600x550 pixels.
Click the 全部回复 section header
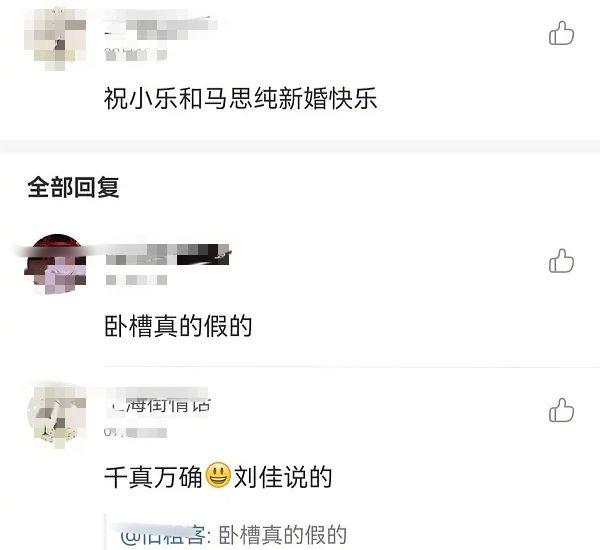coord(73,188)
